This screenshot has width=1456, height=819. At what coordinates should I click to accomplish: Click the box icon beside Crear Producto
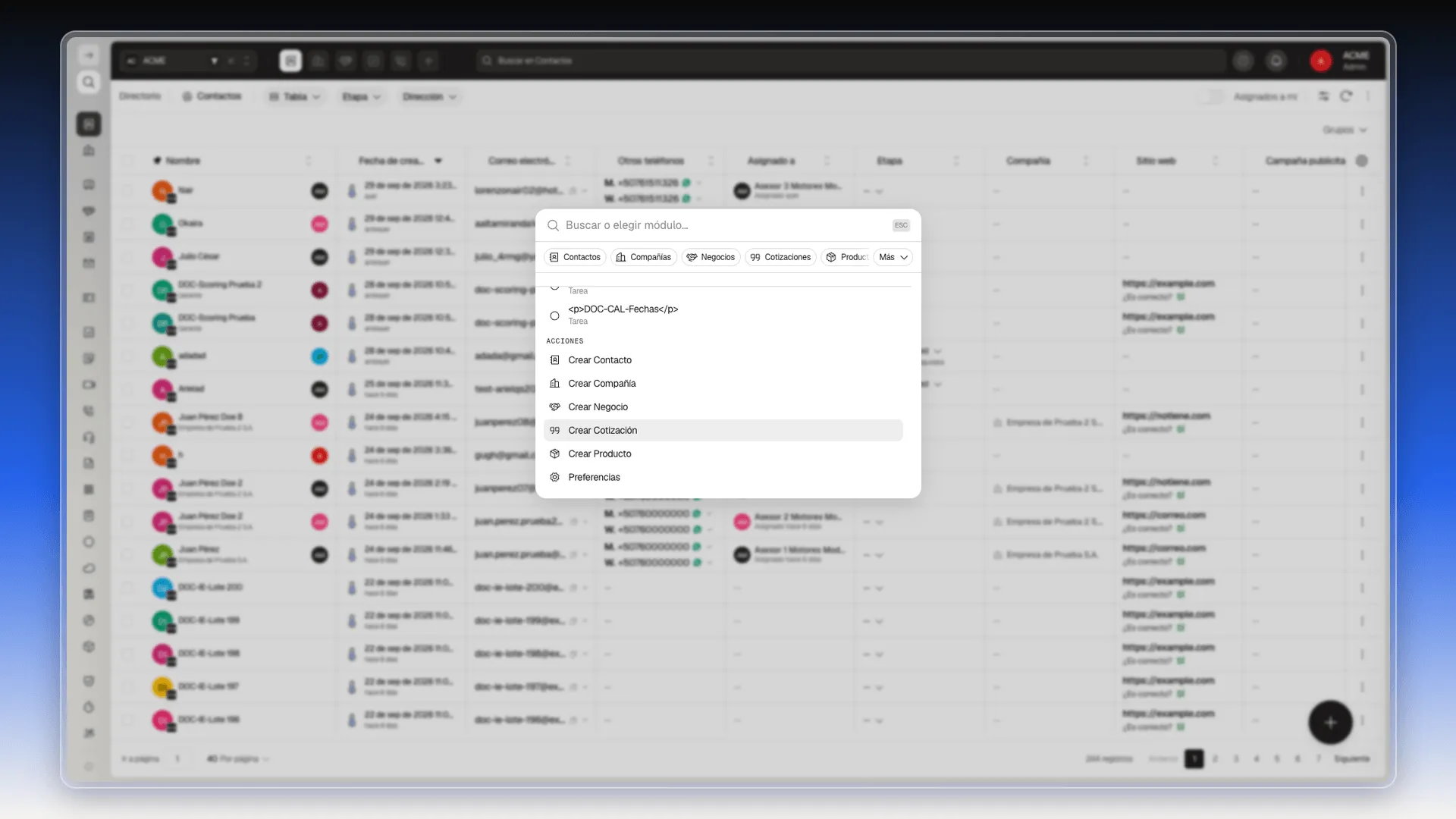point(554,453)
